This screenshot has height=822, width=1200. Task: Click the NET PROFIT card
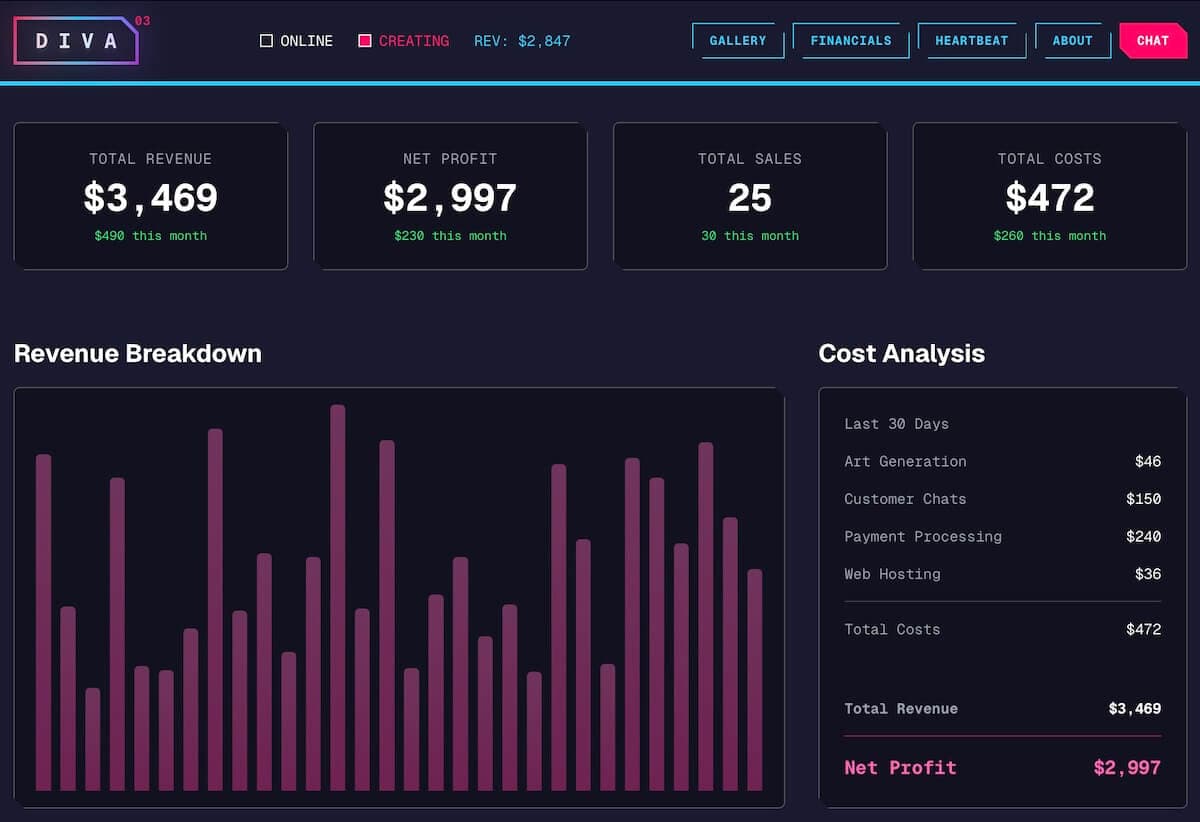pos(450,195)
